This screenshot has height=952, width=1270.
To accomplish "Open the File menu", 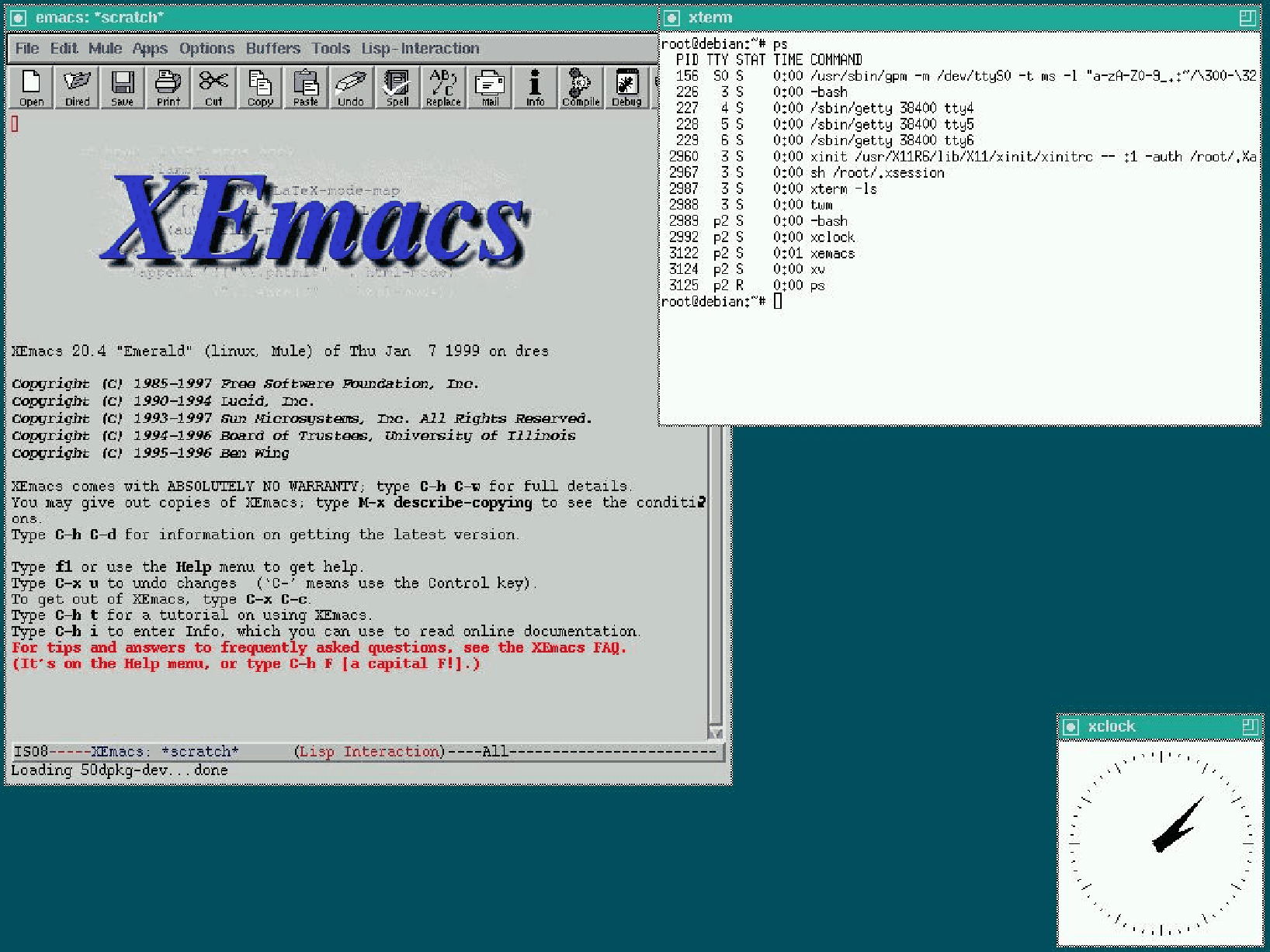I will tap(27, 48).
